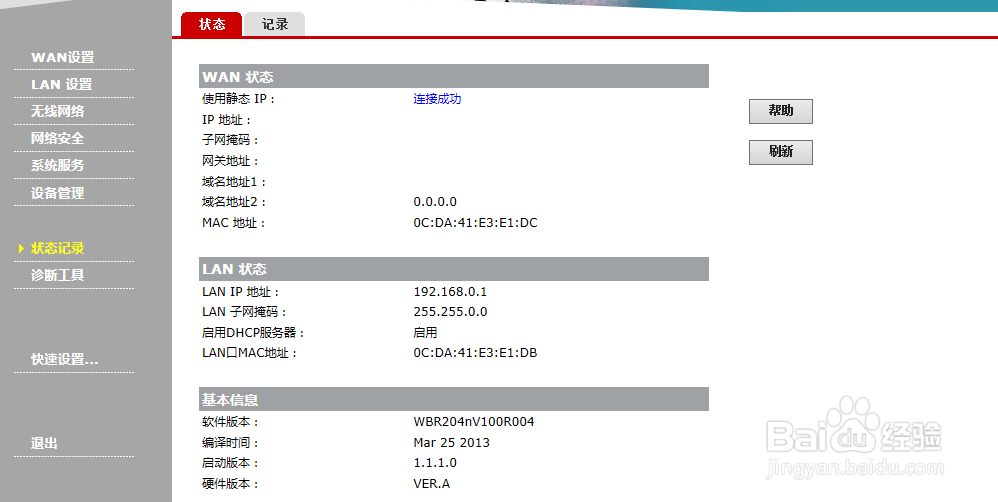Click the 网关地址 label
Screen dimensions: 998x502
pyautogui.click(x=230, y=161)
